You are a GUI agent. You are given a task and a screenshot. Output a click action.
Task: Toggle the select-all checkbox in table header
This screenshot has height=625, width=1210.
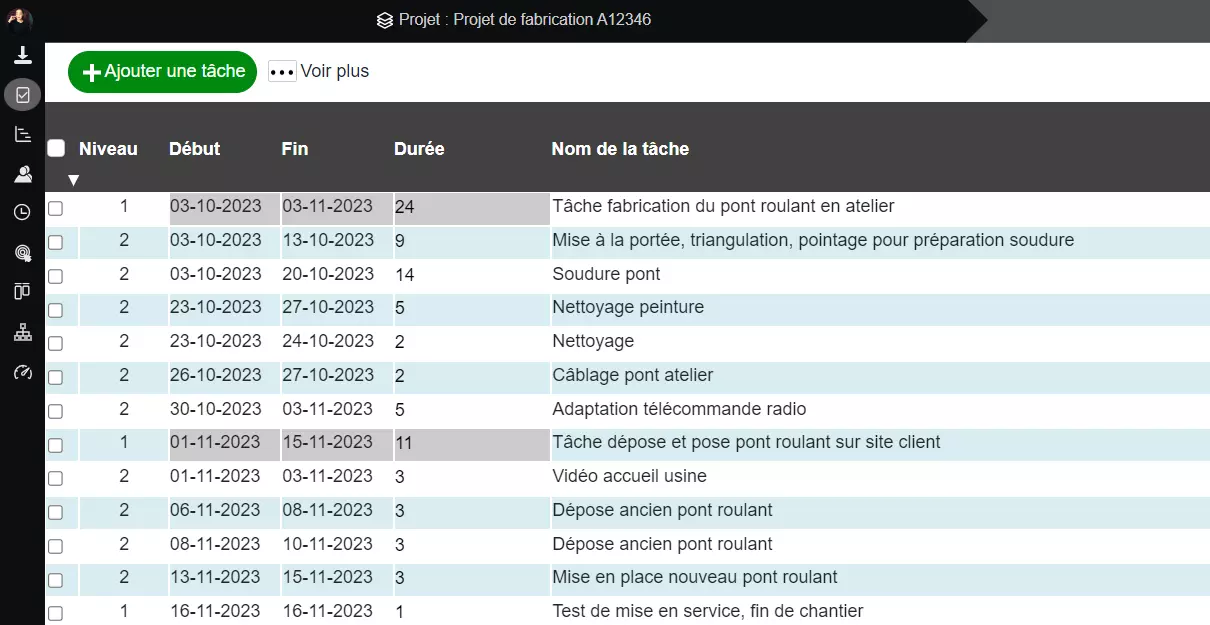(x=56, y=148)
